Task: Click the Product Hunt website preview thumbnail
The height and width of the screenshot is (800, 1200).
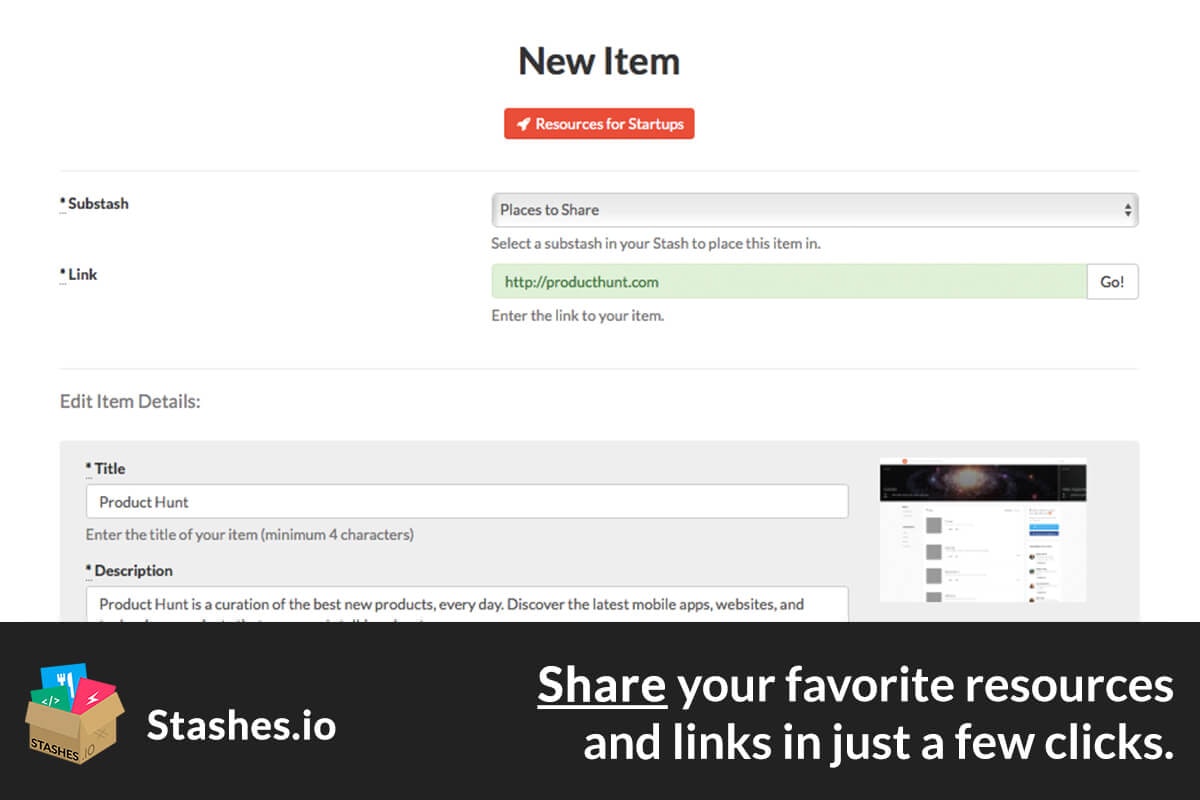Action: tap(983, 530)
